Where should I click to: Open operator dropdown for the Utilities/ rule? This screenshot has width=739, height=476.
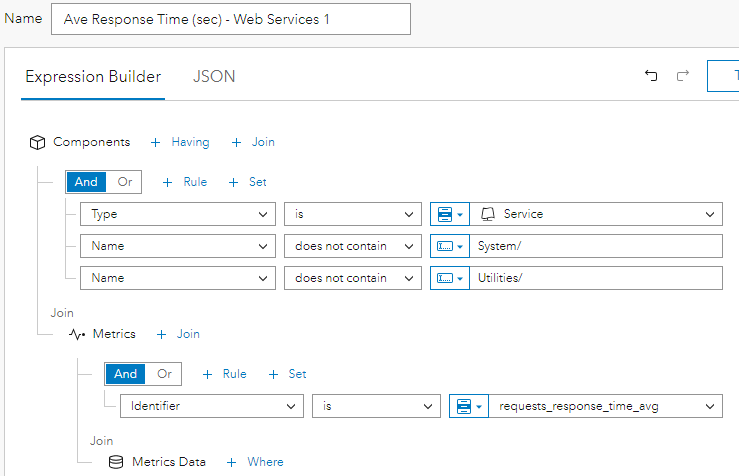tap(353, 278)
